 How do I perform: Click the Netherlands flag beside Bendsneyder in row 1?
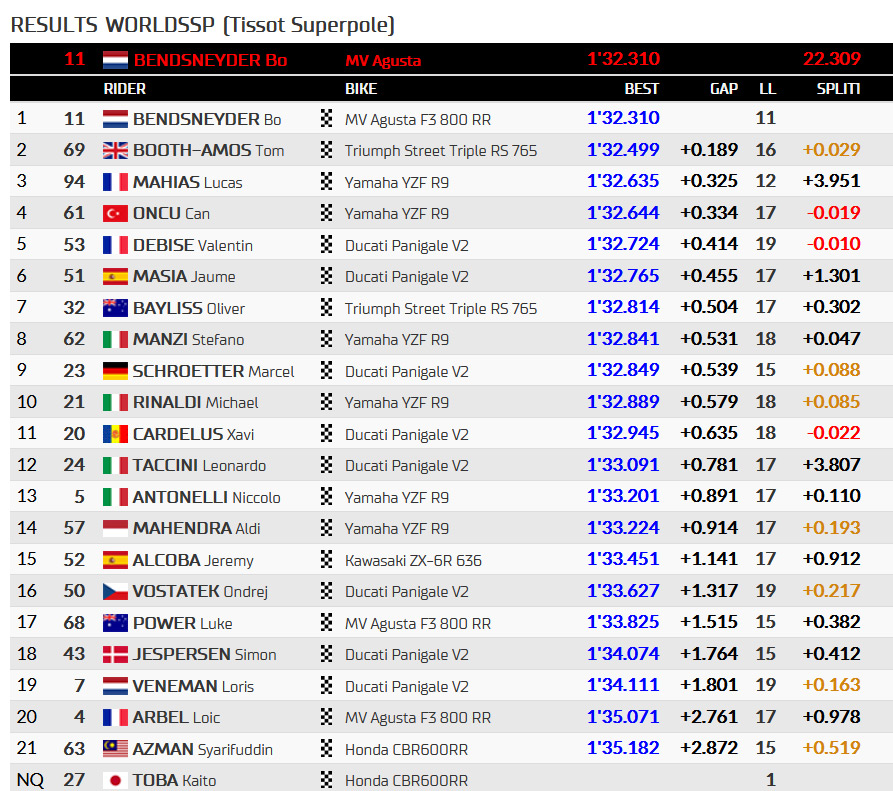click(115, 119)
